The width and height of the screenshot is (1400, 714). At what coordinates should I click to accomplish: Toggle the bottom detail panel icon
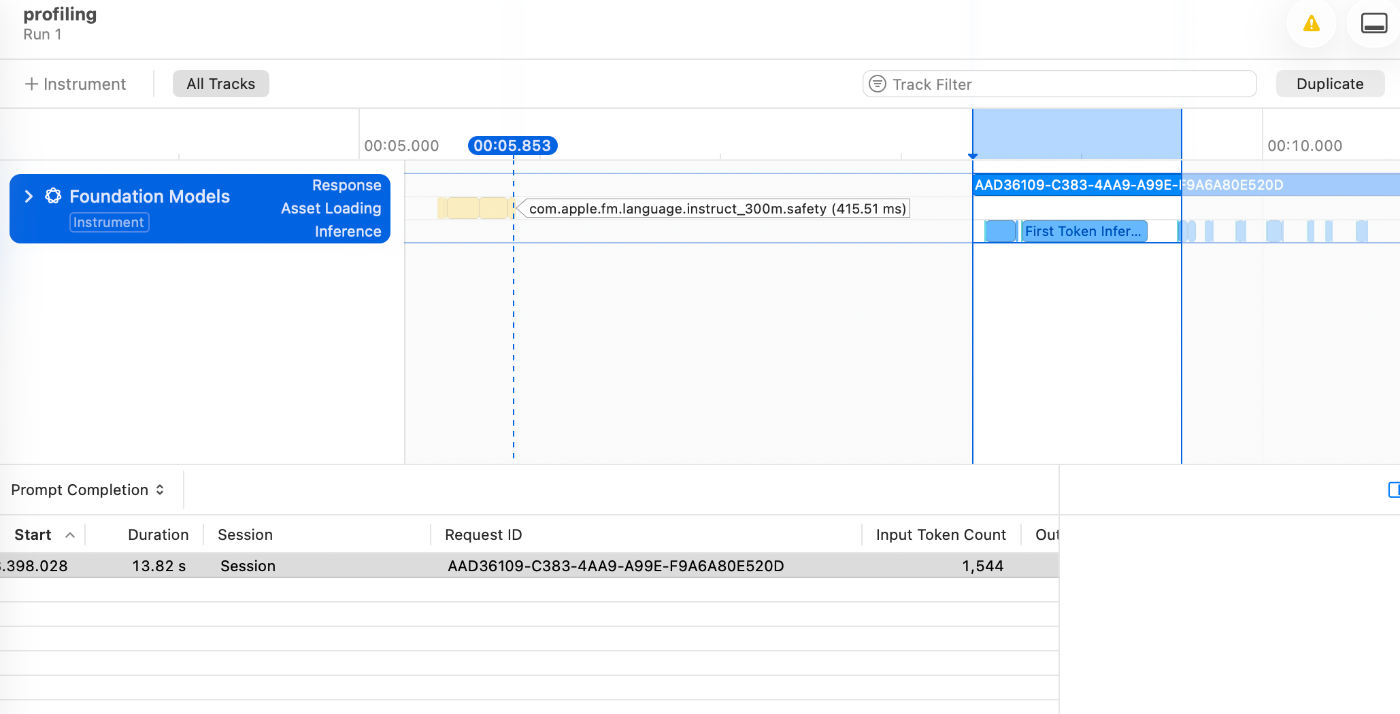pos(1374,24)
